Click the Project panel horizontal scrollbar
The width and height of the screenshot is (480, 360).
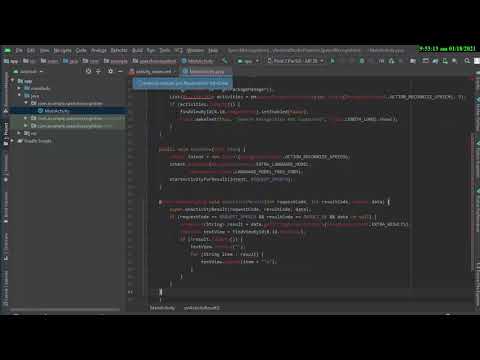coord(65,310)
